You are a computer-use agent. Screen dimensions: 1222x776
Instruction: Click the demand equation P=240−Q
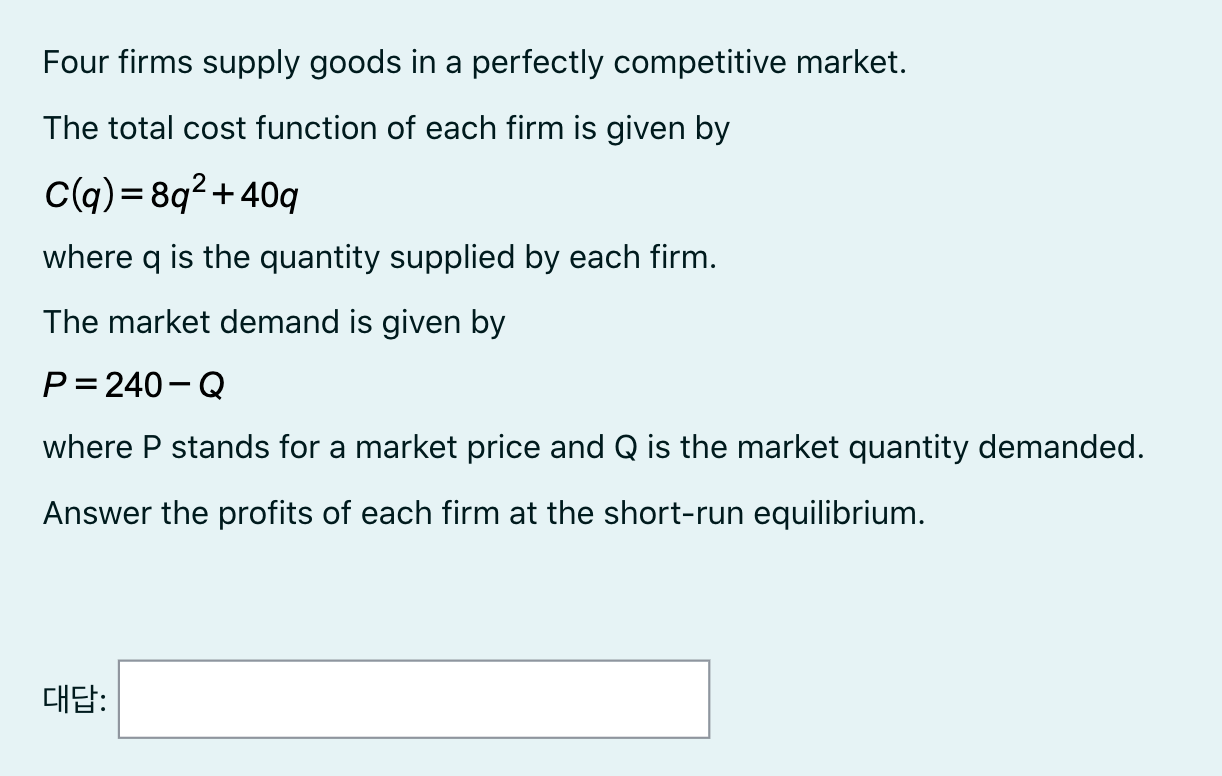132,384
